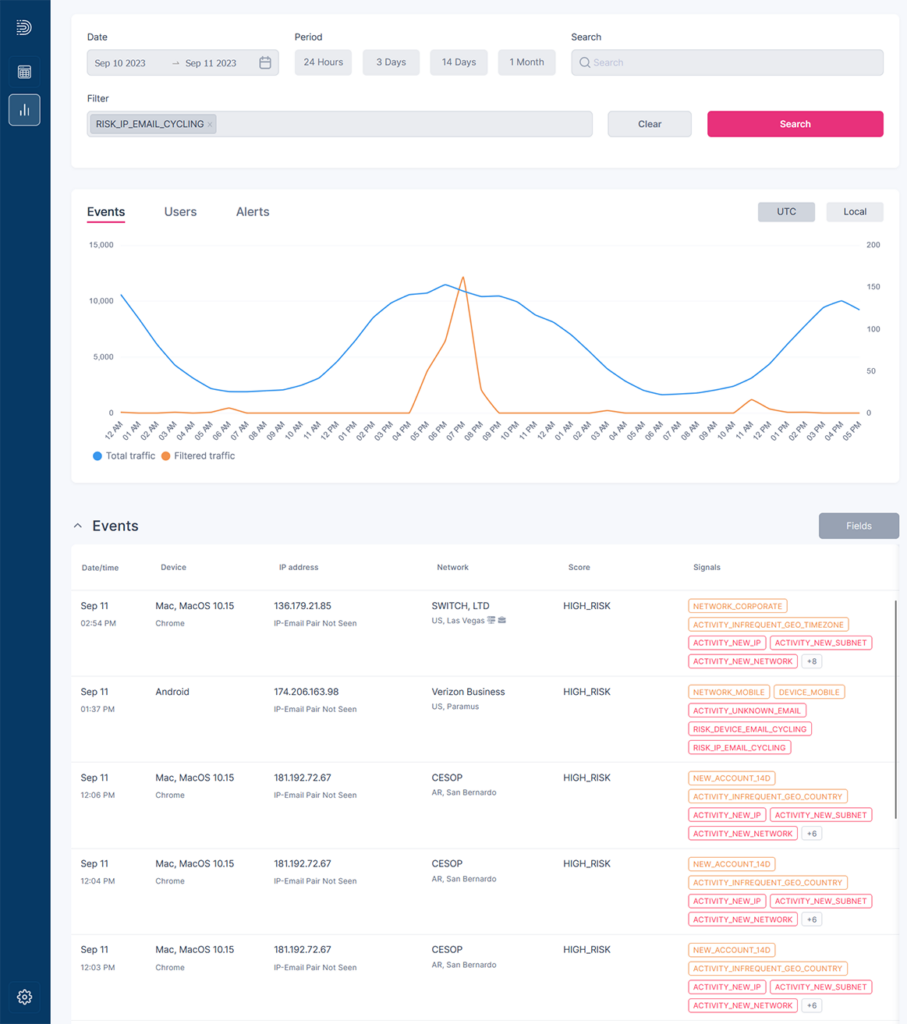
Task: Click the app logo in sidebar
Action: tap(24, 28)
